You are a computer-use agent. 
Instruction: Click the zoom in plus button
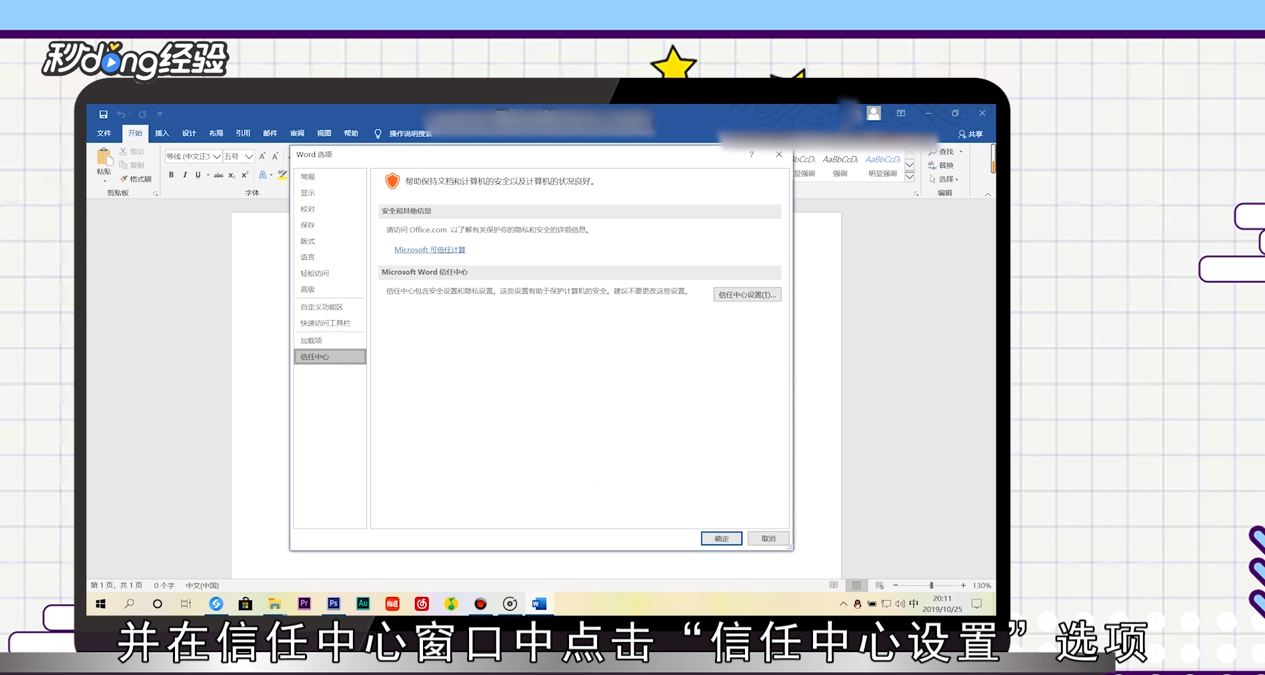point(963,586)
